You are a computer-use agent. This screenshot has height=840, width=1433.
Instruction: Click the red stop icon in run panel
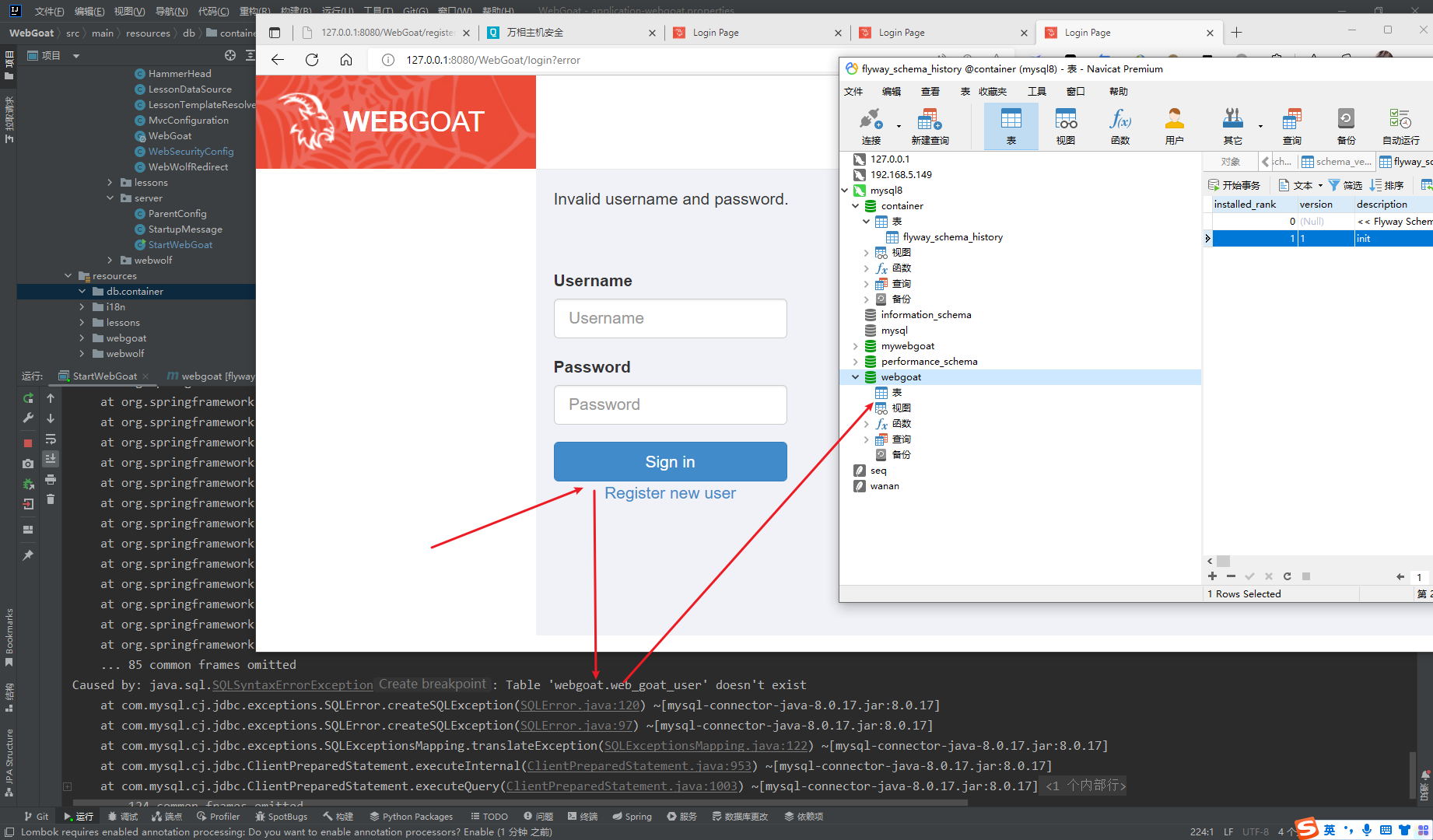[x=28, y=443]
